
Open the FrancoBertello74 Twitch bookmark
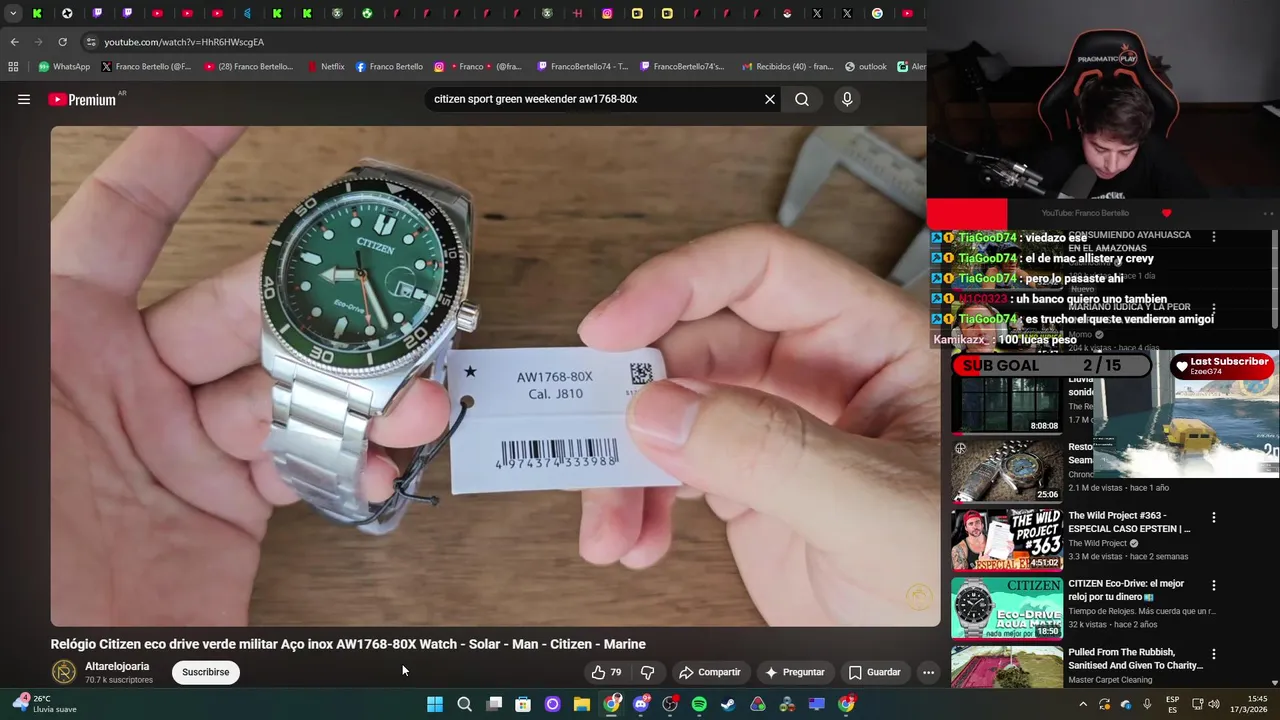click(582, 67)
